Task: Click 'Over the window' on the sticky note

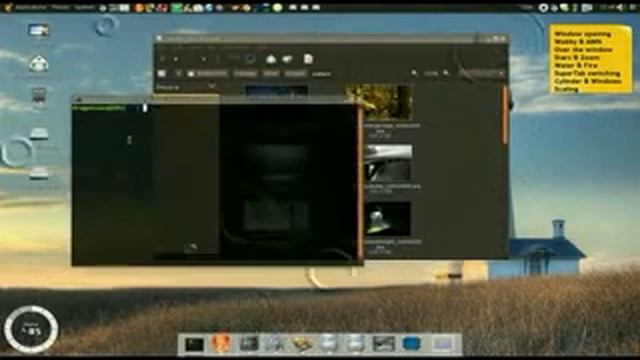Action: 583,50
